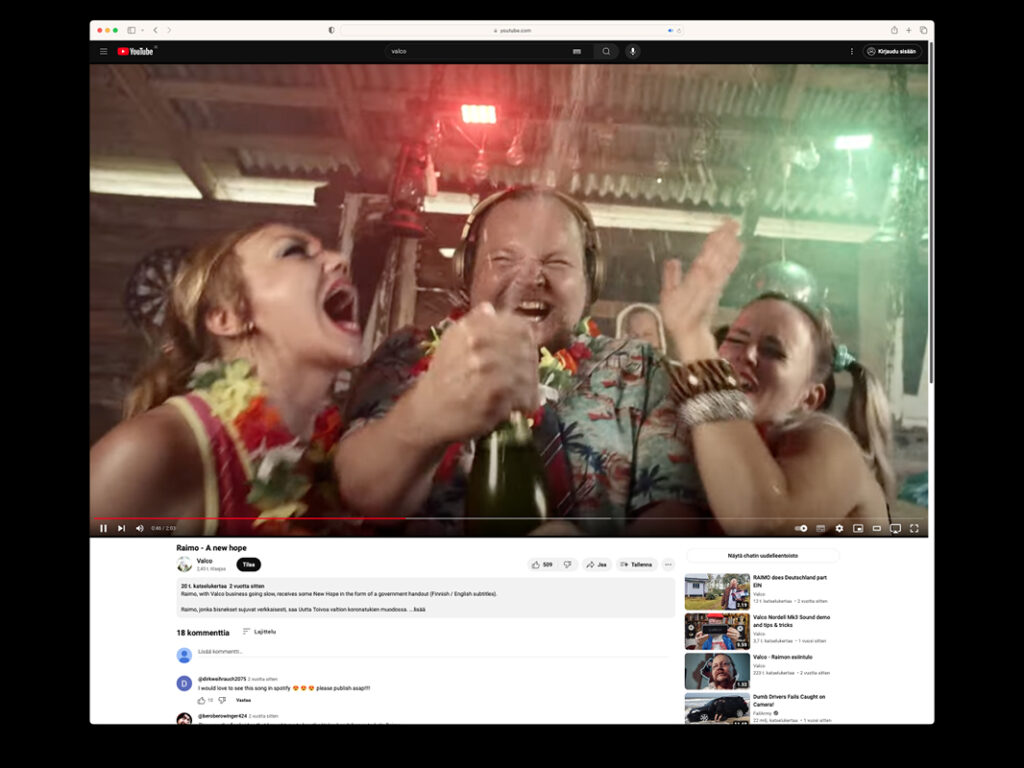The image size is (1024, 768).
Task: Dislike the comment about Spotify
Action: click(222, 700)
